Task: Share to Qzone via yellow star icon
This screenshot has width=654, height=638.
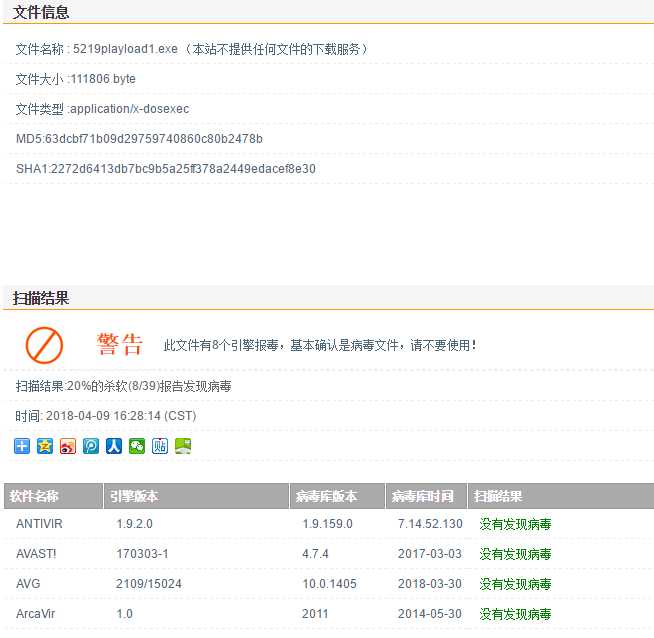Action: (x=45, y=446)
